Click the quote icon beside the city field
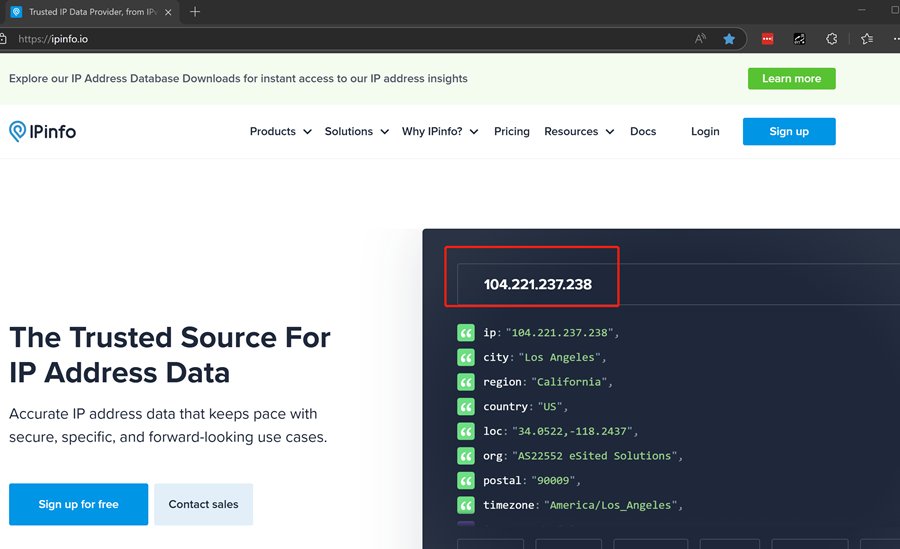 pyautogui.click(x=465, y=357)
